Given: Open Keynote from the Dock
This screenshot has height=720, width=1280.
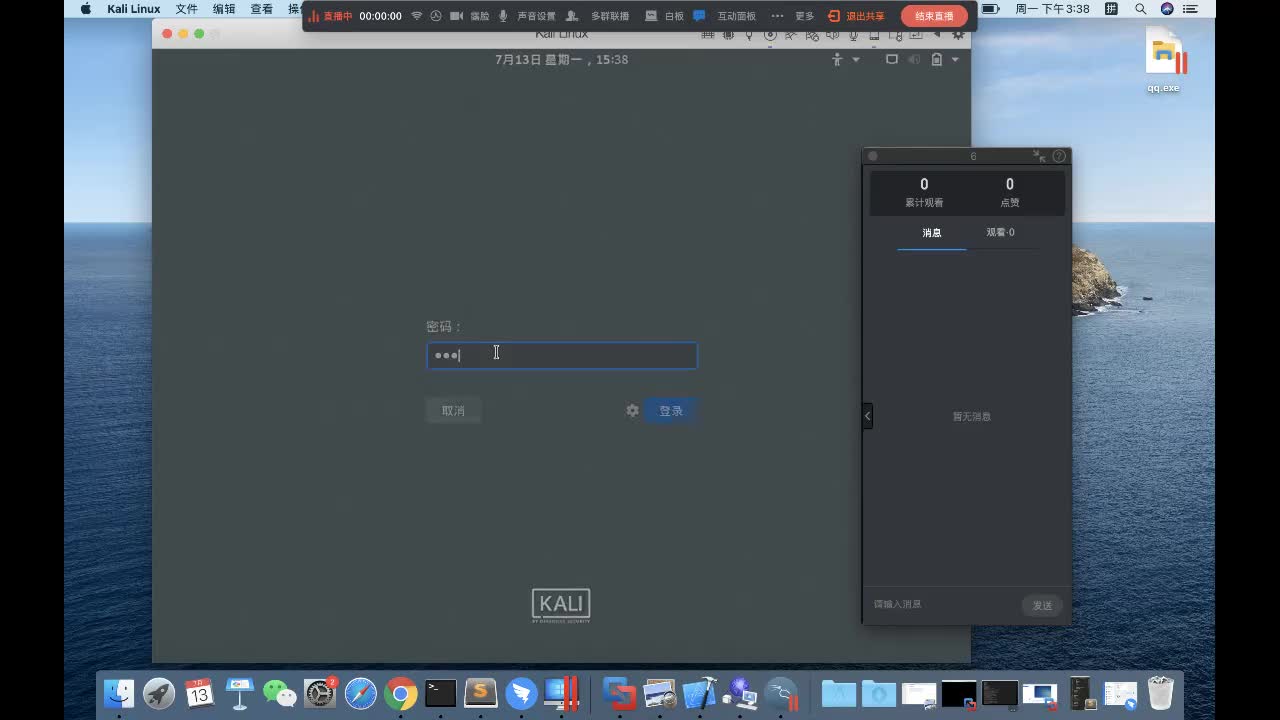Looking at the screenshot, I should 240,693.
